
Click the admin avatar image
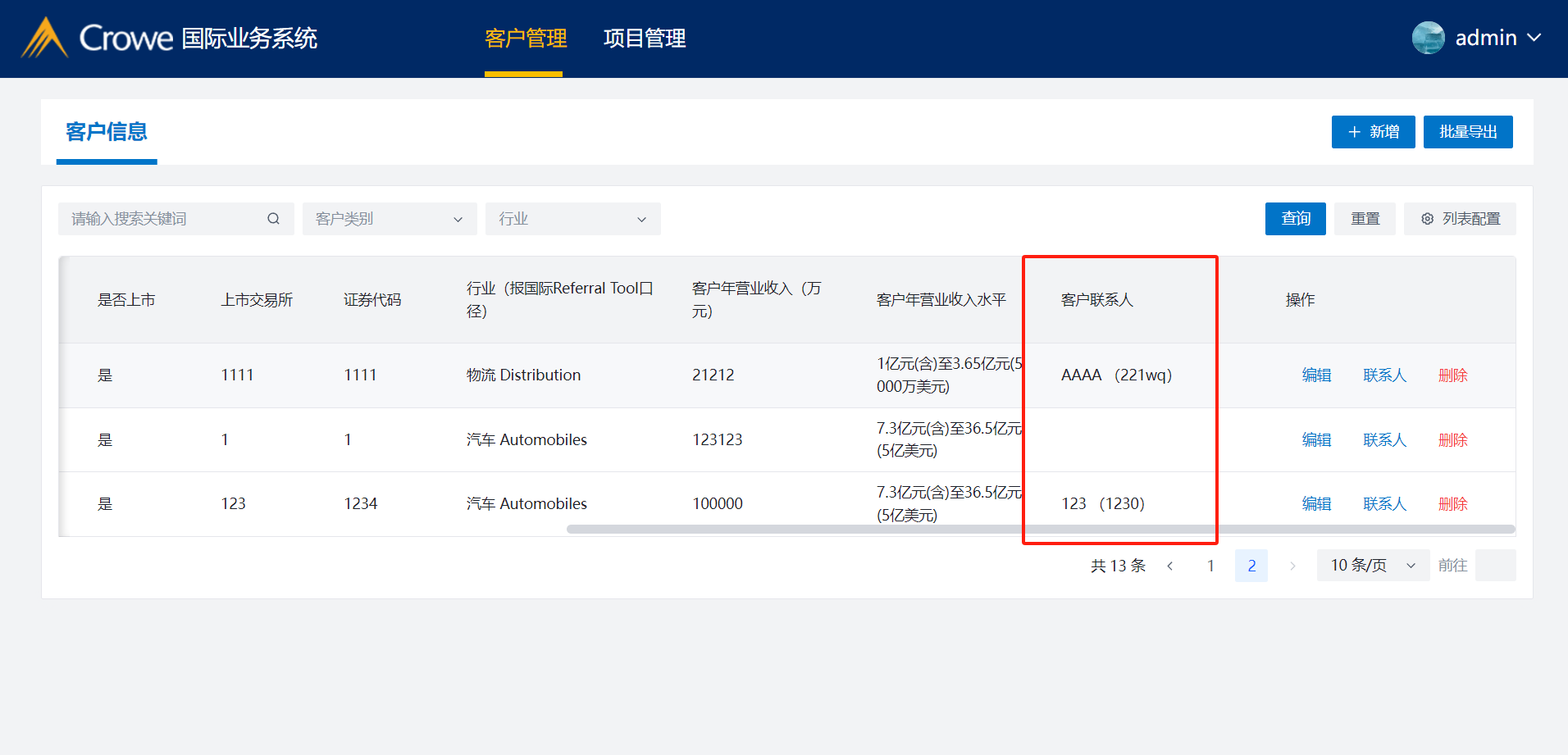tap(1428, 38)
